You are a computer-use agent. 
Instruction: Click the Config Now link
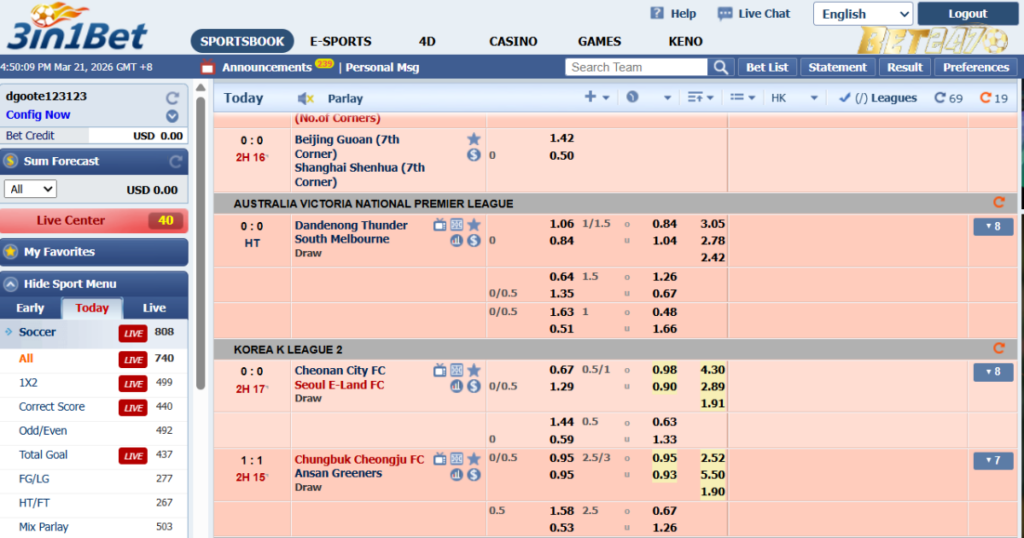tap(38, 115)
